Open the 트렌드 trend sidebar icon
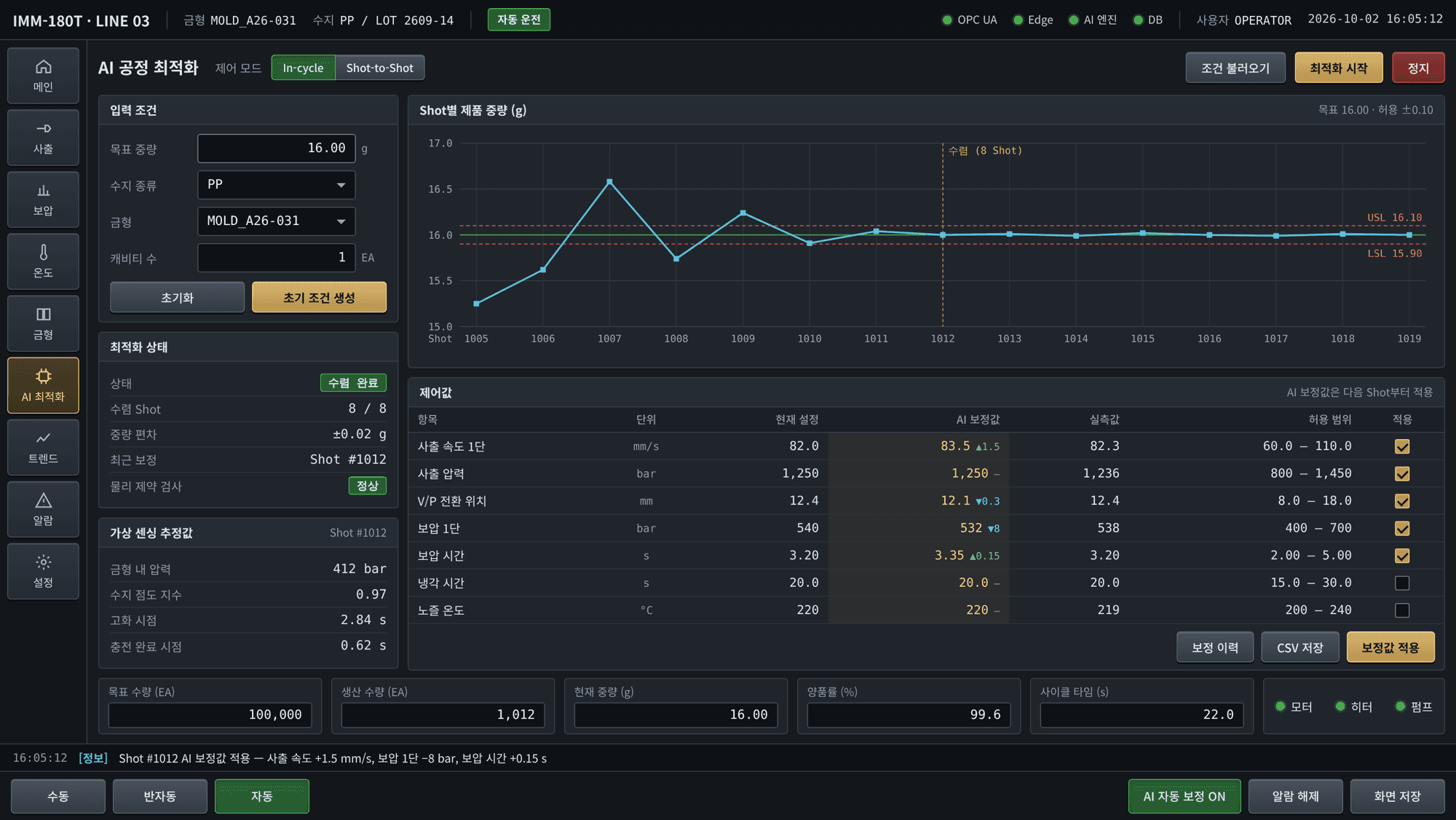 [43, 447]
